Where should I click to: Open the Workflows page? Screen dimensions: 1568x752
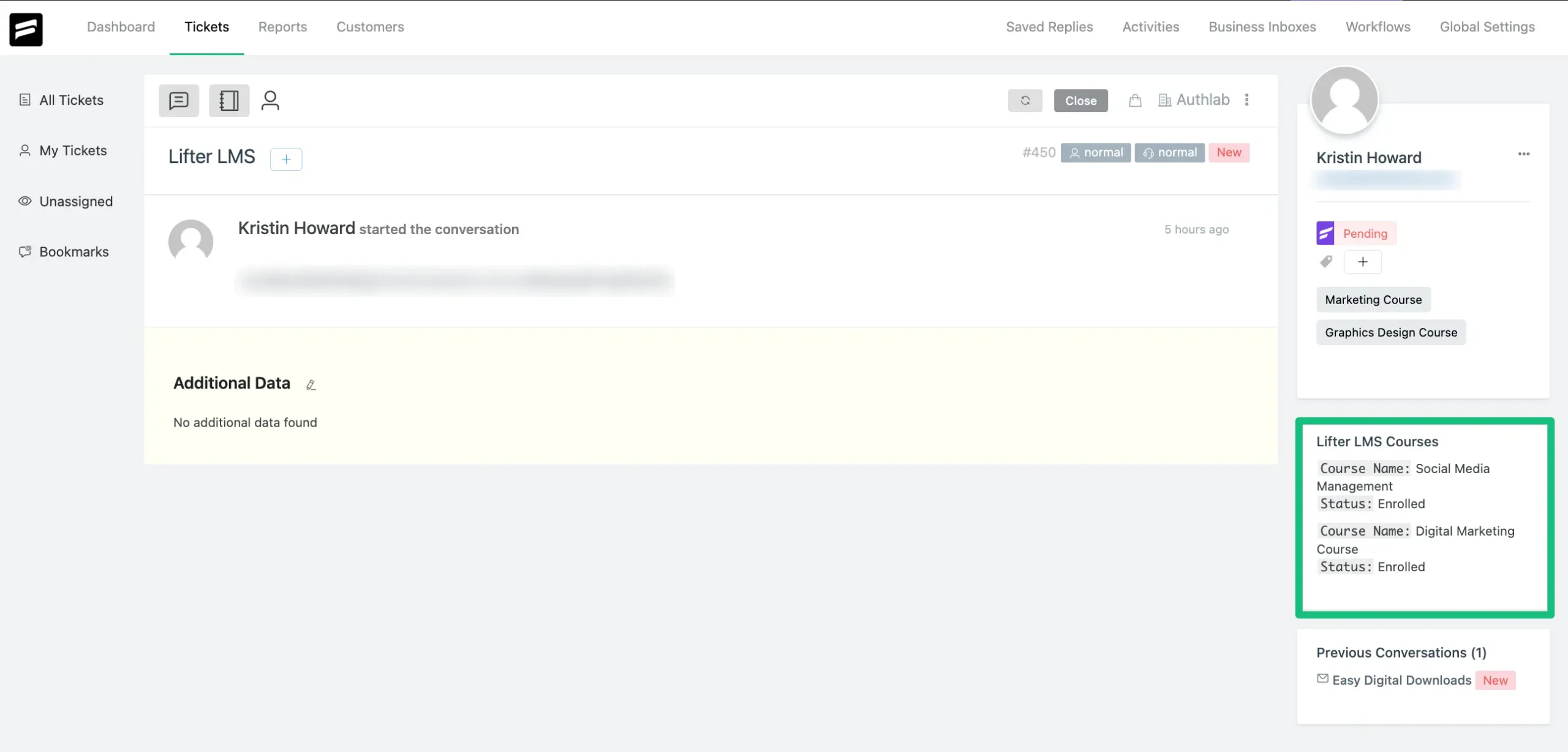tap(1378, 27)
